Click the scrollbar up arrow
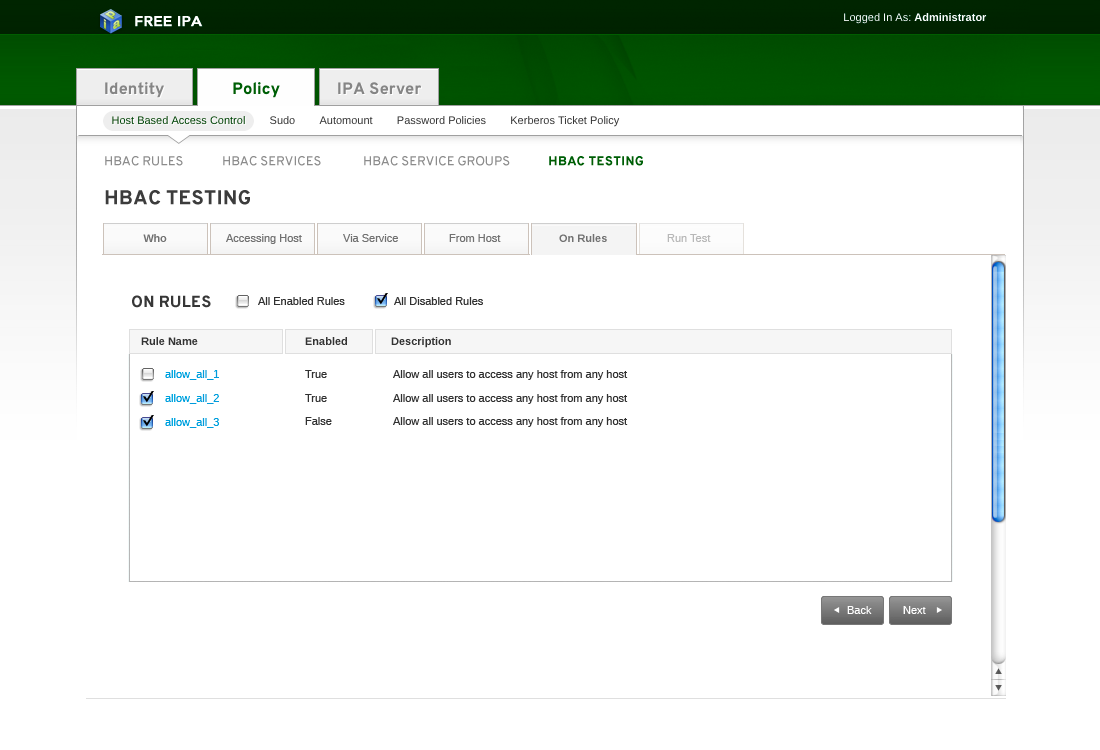The height and width of the screenshot is (750, 1100). 998,672
